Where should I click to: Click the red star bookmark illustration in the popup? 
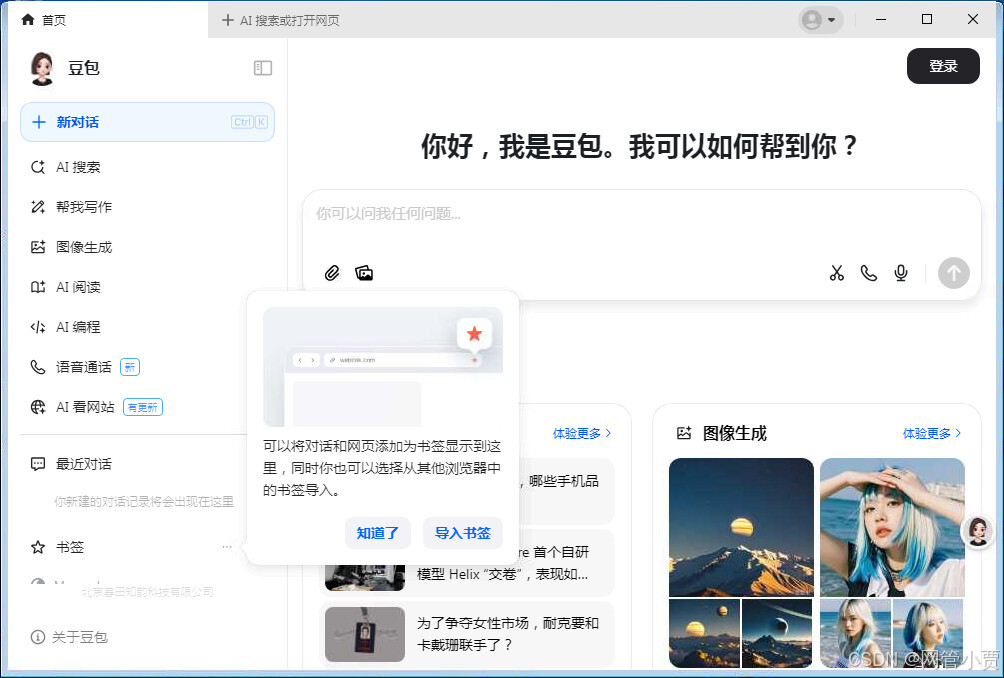coord(474,334)
